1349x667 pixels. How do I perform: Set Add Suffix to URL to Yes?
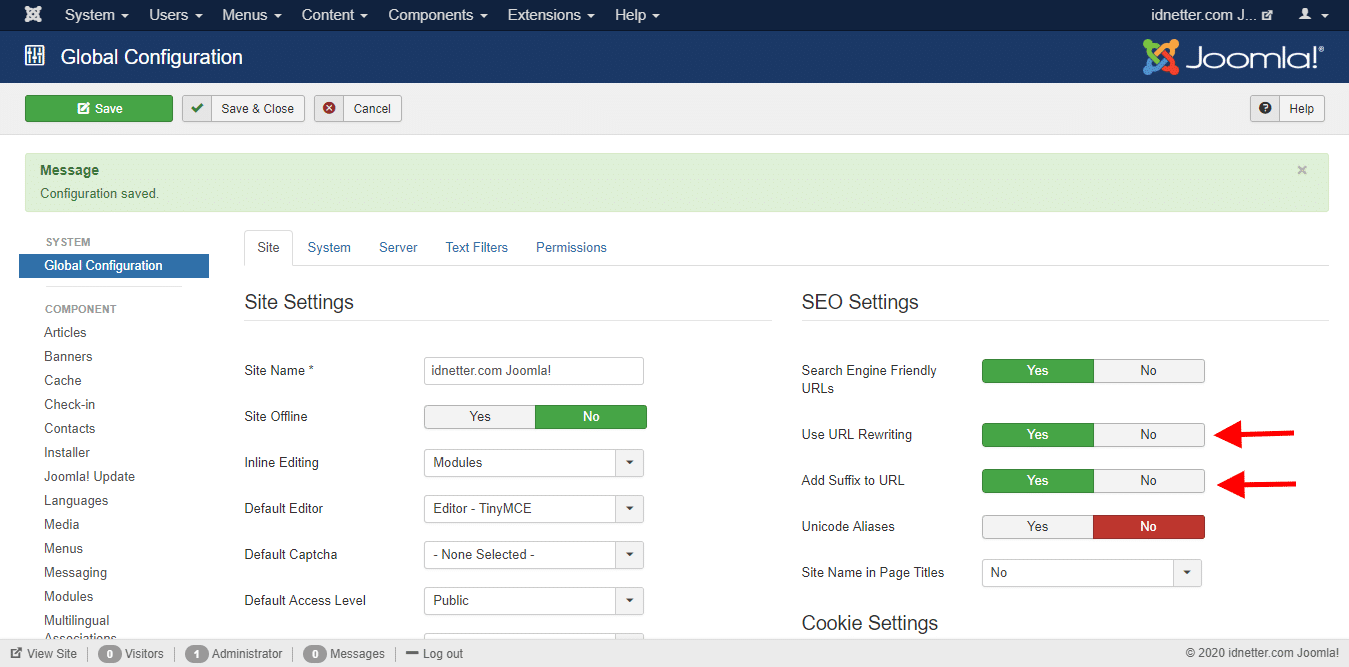pyautogui.click(x=1038, y=481)
